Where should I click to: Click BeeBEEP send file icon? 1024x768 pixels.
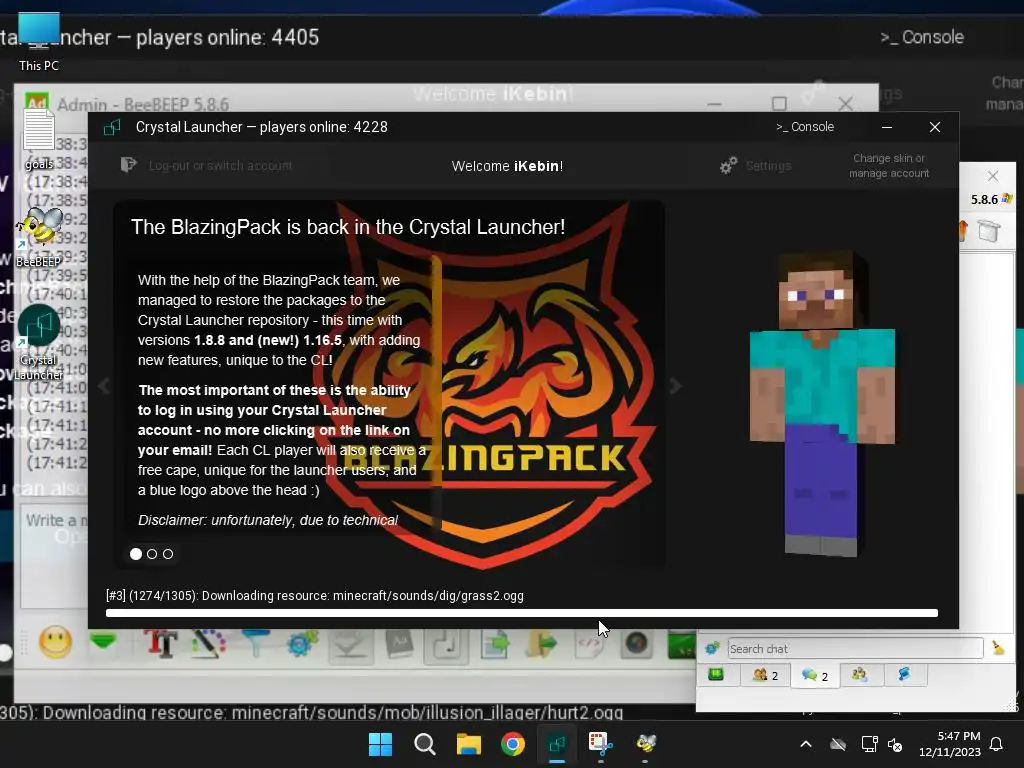(x=496, y=644)
